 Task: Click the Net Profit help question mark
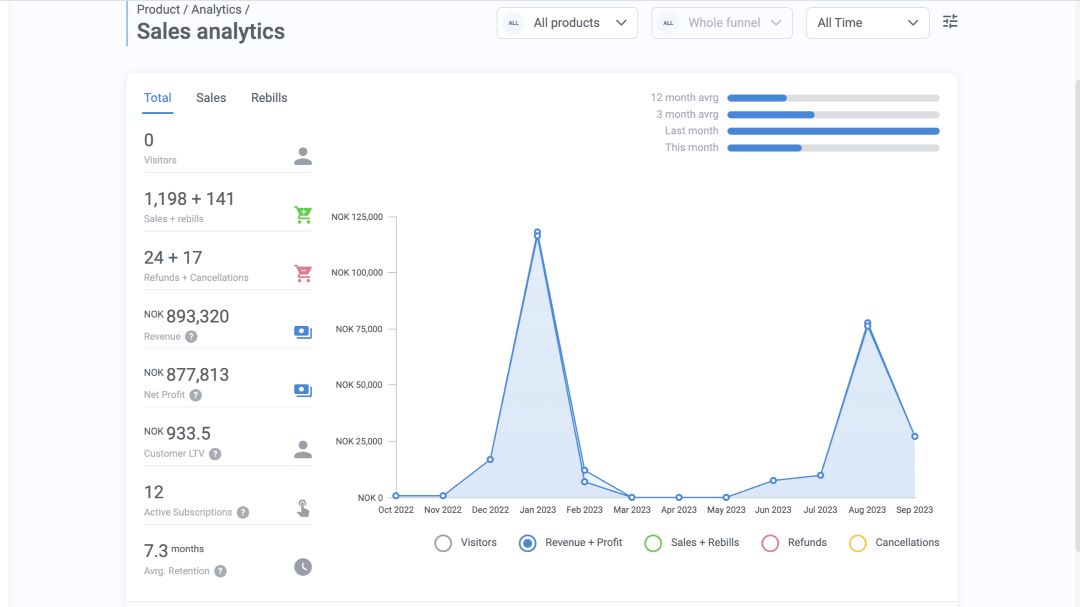(196, 395)
